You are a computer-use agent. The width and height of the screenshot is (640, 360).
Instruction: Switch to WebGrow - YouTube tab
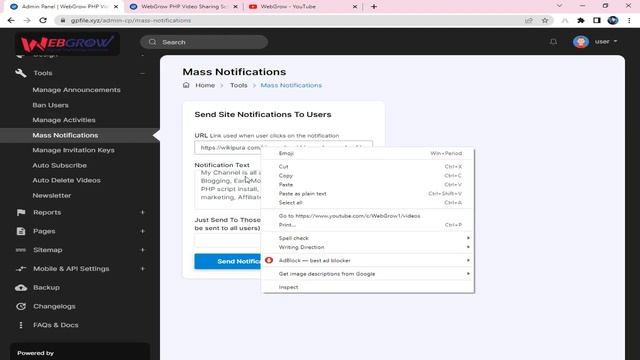(302, 7)
